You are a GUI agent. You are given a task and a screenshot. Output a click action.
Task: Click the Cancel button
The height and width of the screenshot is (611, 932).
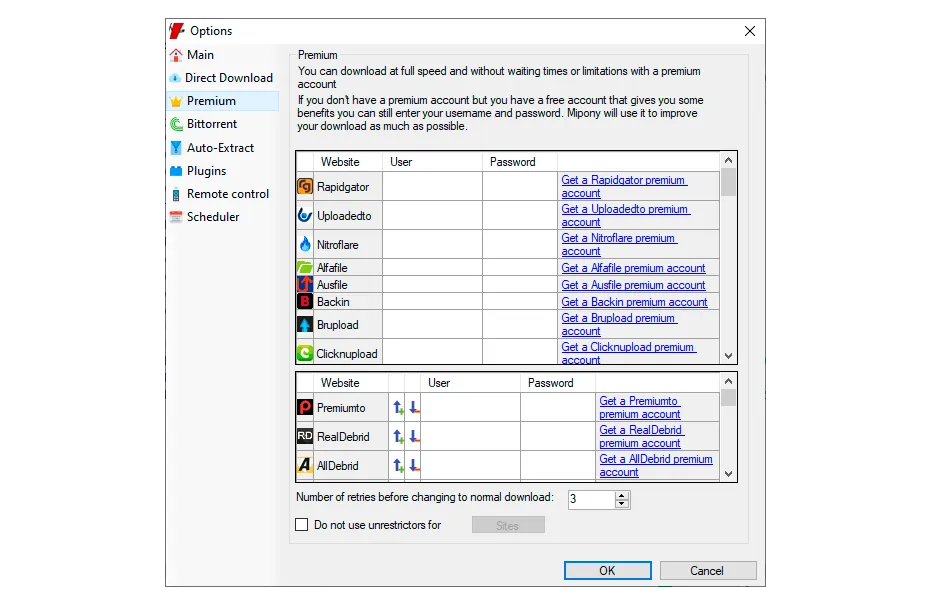pos(707,571)
